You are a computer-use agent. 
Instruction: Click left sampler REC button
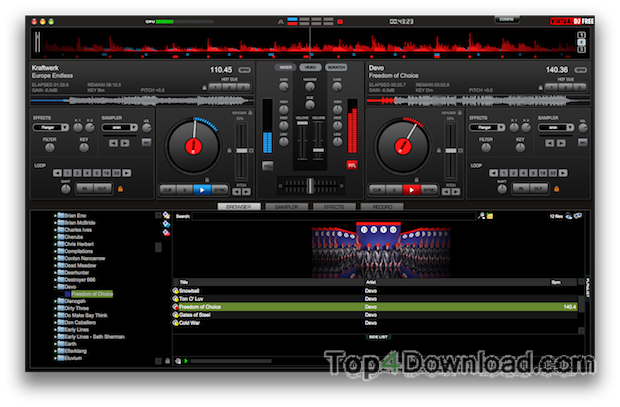click(x=146, y=142)
